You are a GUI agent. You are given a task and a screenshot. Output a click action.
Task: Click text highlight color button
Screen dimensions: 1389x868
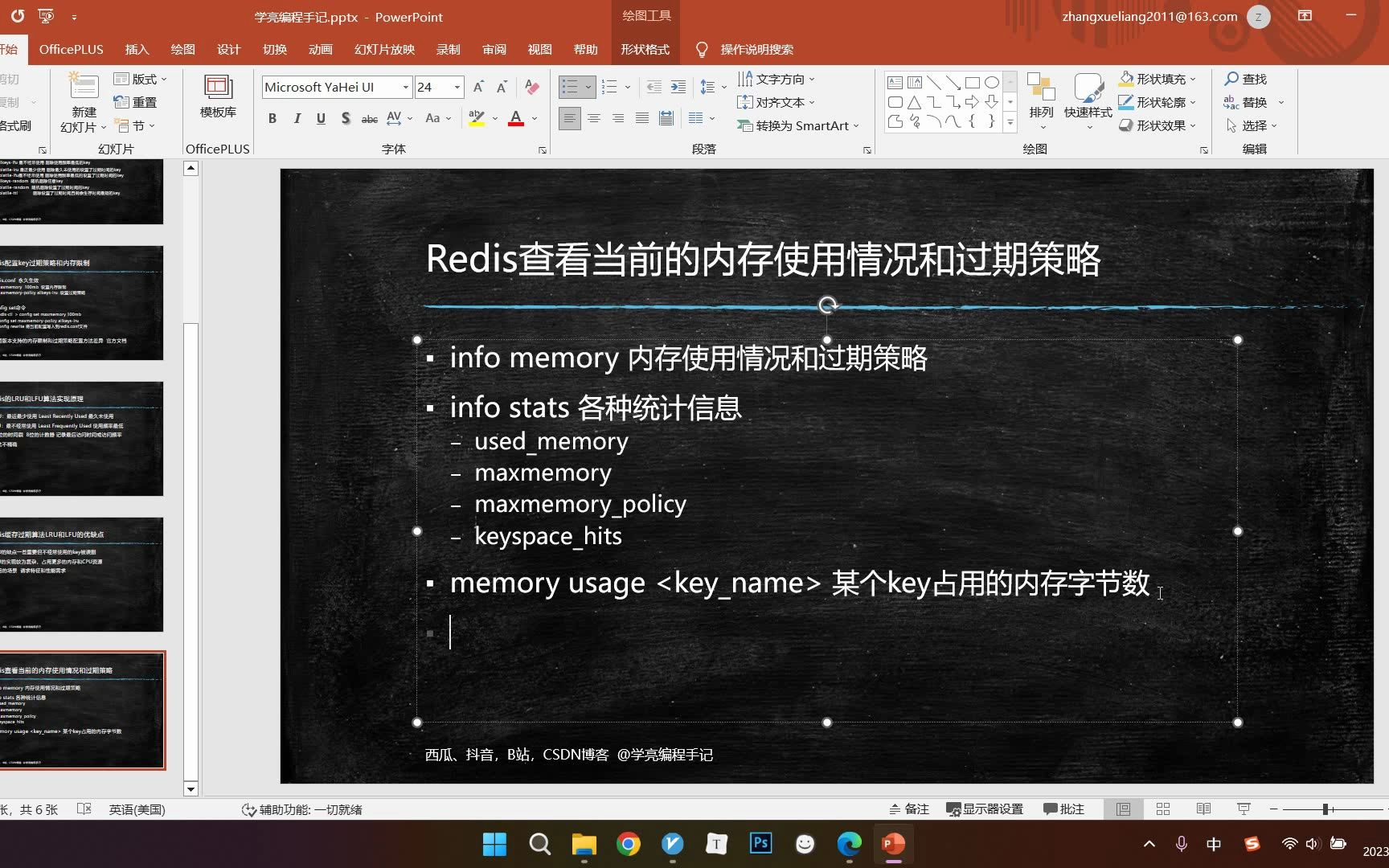477,119
